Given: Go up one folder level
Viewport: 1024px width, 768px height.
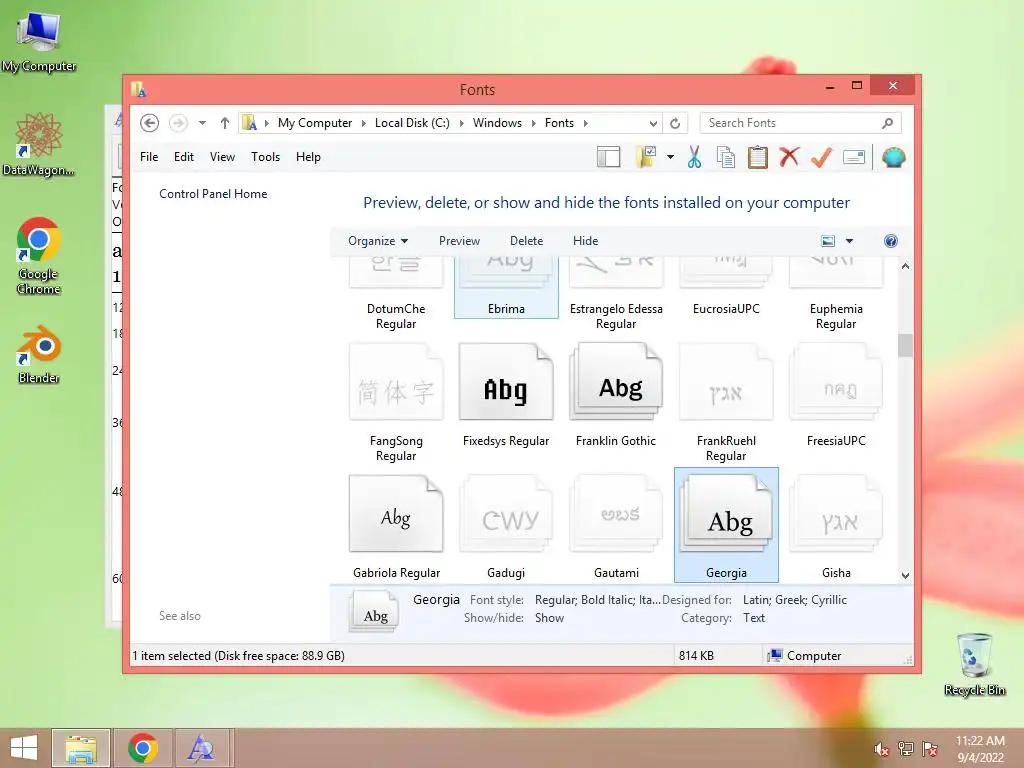Looking at the screenshot, I should (225, 123).
